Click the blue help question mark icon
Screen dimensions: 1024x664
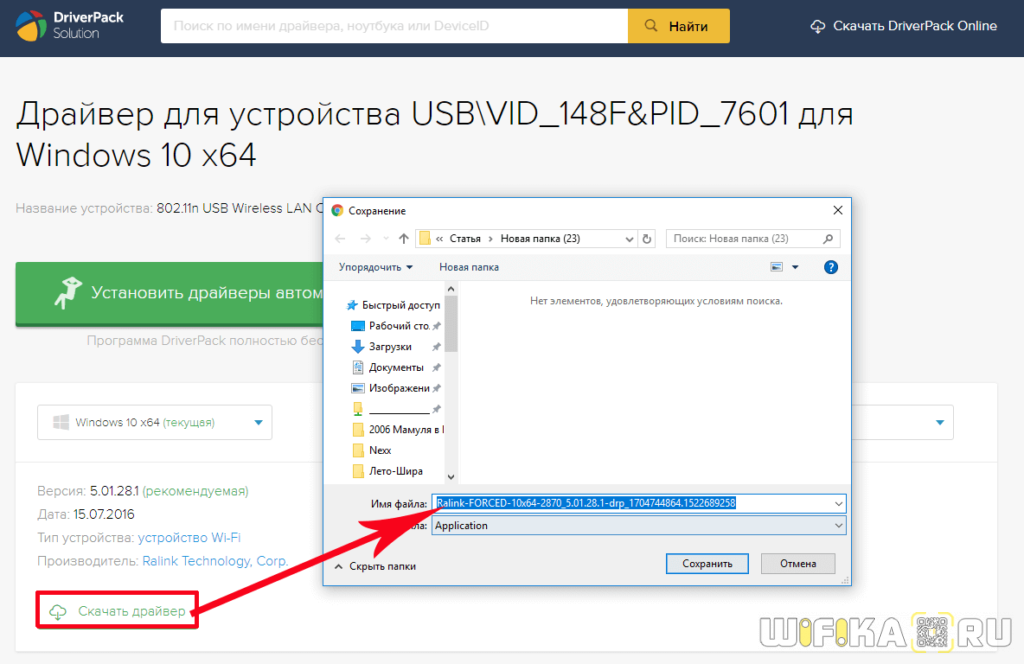click(830, 267)
